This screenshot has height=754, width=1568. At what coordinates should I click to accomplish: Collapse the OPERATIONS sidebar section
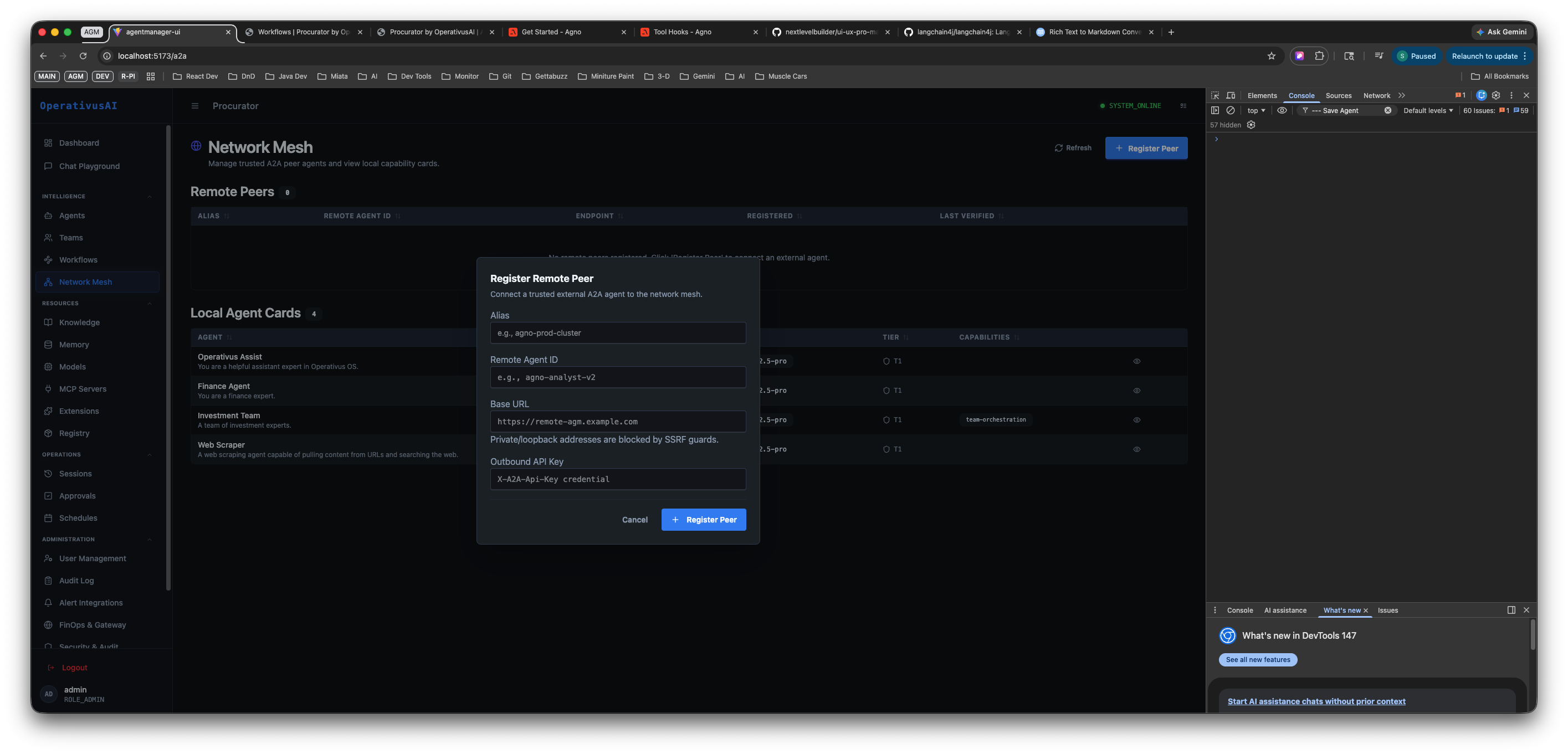[149, 455]
